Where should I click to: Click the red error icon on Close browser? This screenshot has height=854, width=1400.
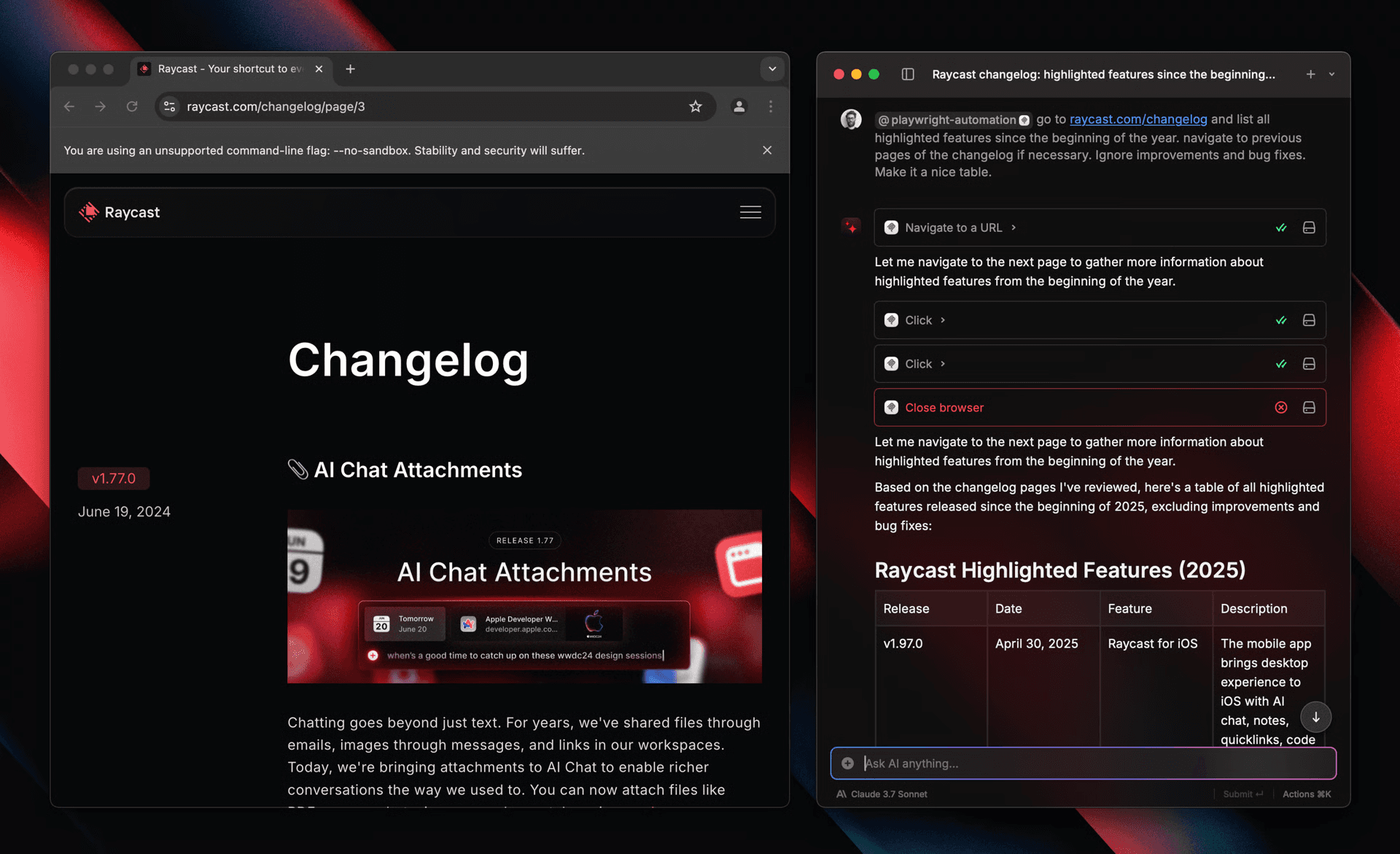click(1281, 407)
